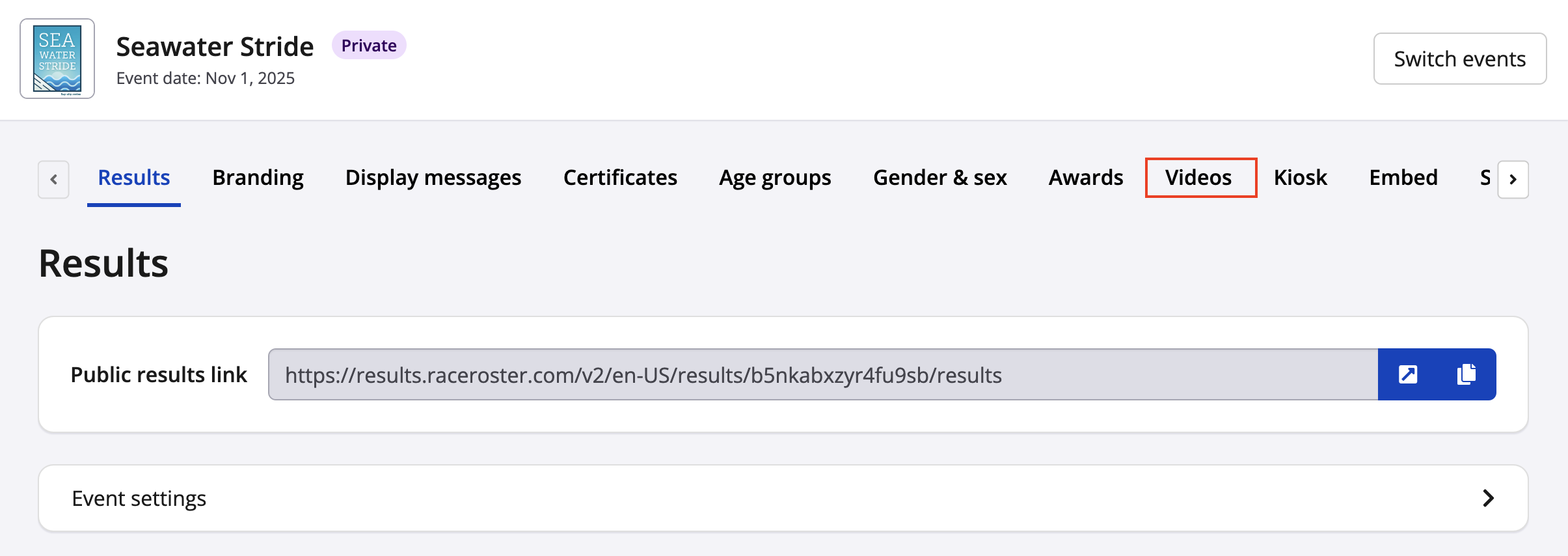Select the Age groups tab
The height and width of the screenshot is (556, 1568).
click(774, 178)
